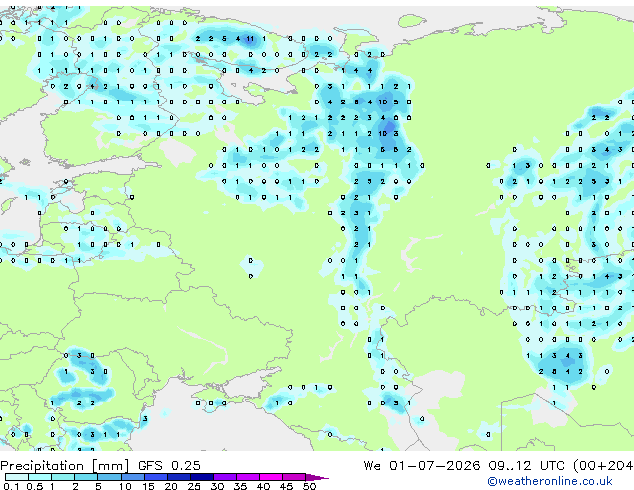Image resolution: width=634 pixels, height=490 pixels.
Task: Click the legend swatch between 45 and 50
Action: [294, 477]
